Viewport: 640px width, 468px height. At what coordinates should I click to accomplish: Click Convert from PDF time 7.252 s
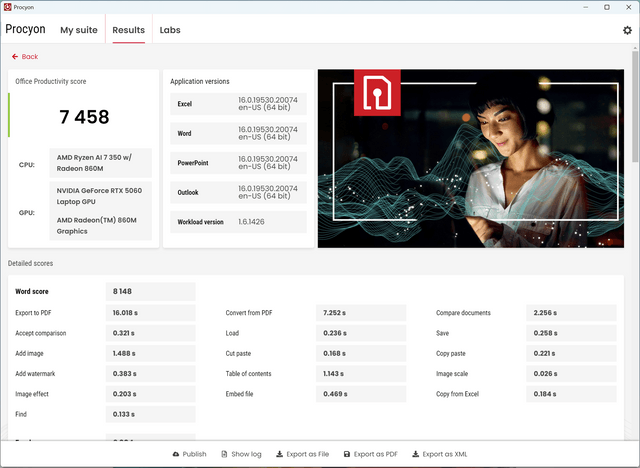pyautogui.click(x=361, y=313)
